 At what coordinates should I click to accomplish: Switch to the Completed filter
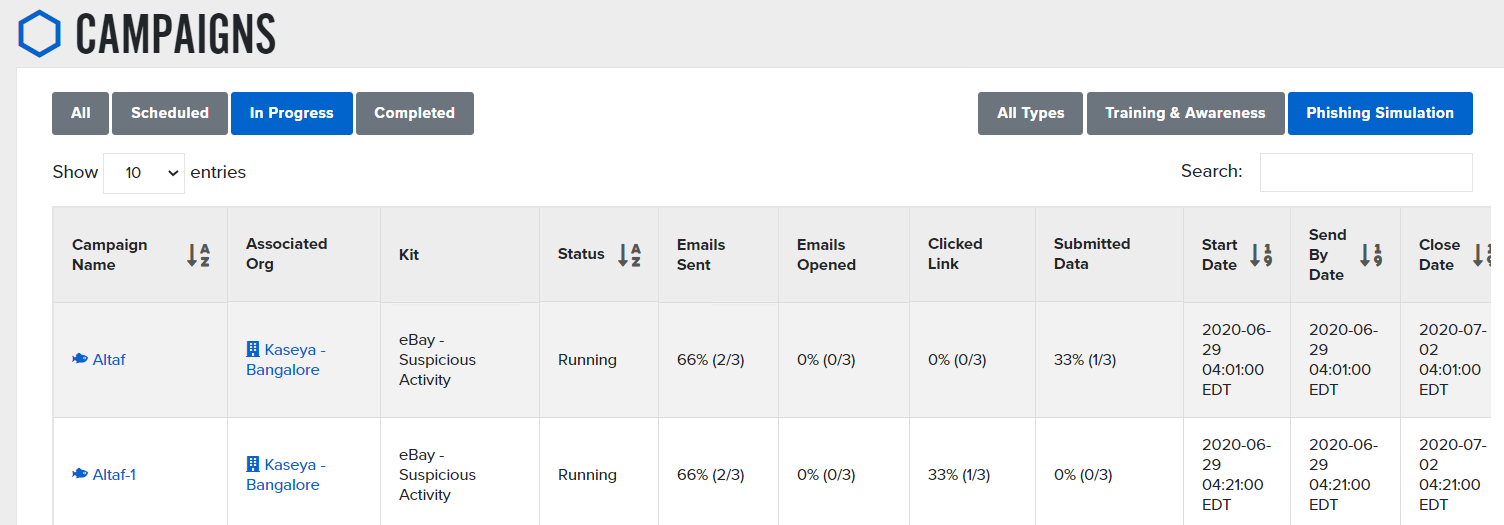click(415, 113)
